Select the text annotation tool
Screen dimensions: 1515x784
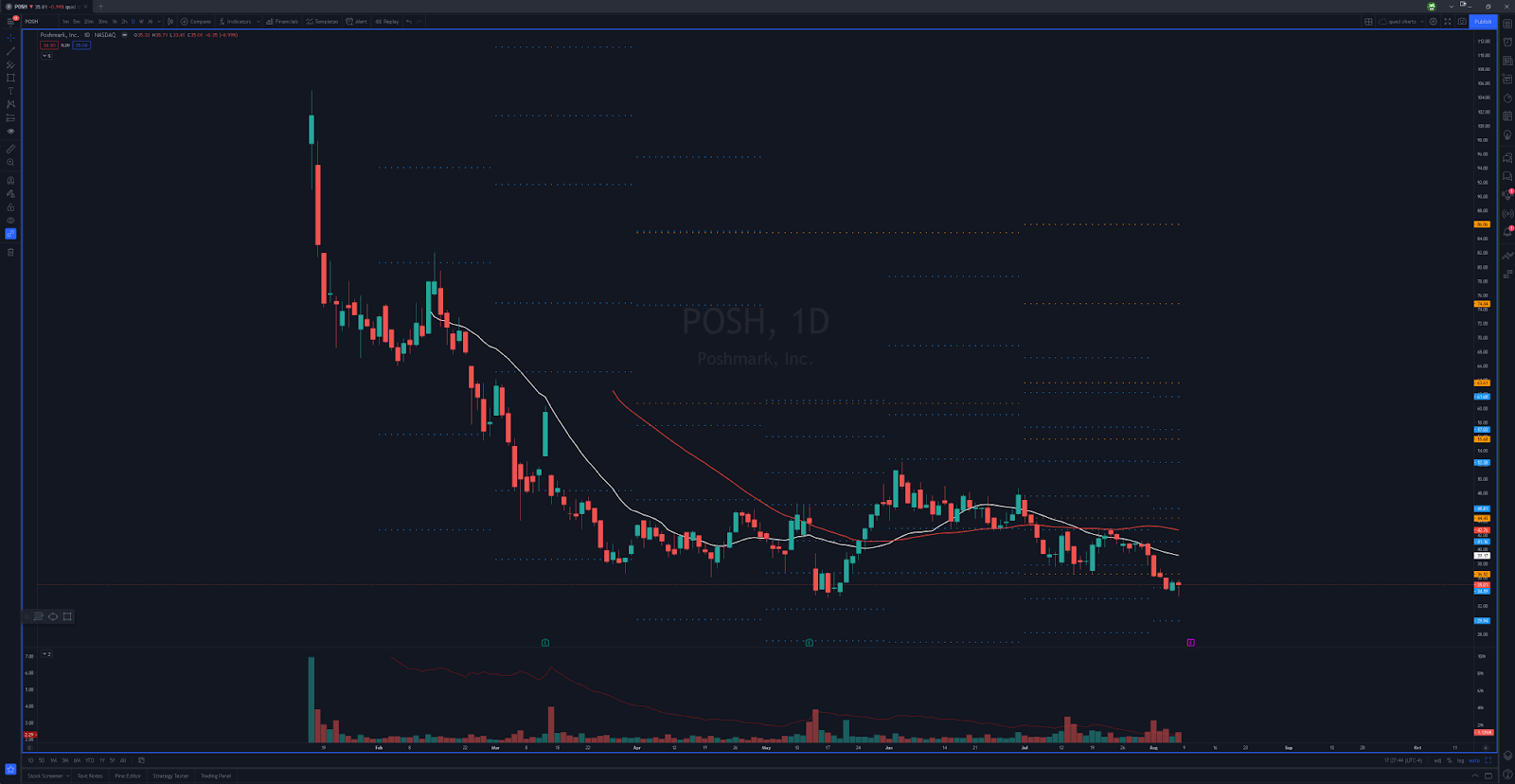[x=10, y=91]
